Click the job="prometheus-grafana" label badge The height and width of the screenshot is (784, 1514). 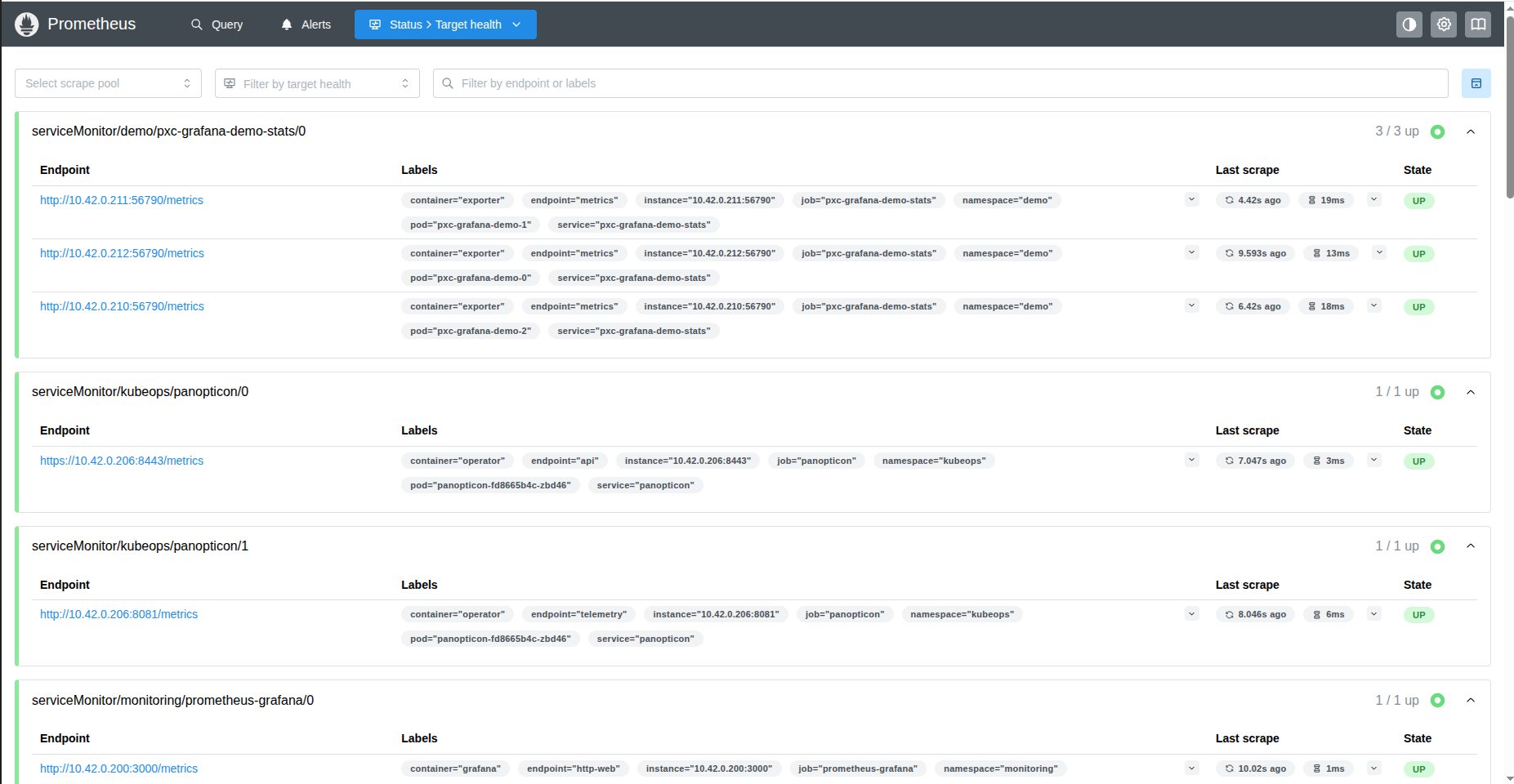[x=858, y=768]
